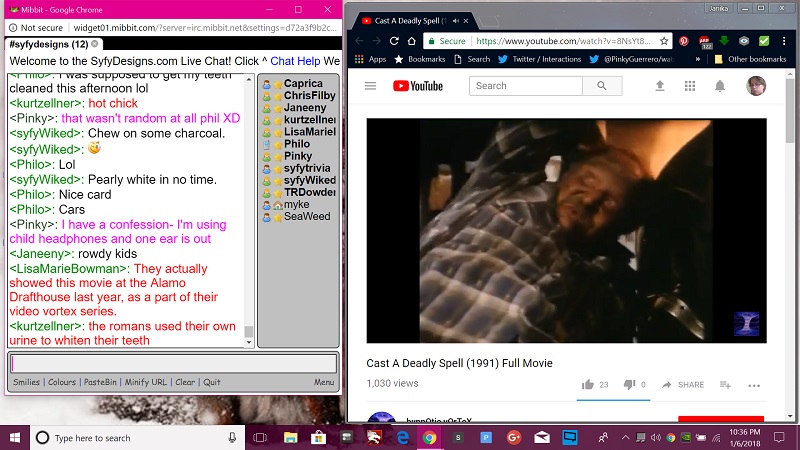Click the Mibbit chat message input
800x450 pixels.
(173, 363)
